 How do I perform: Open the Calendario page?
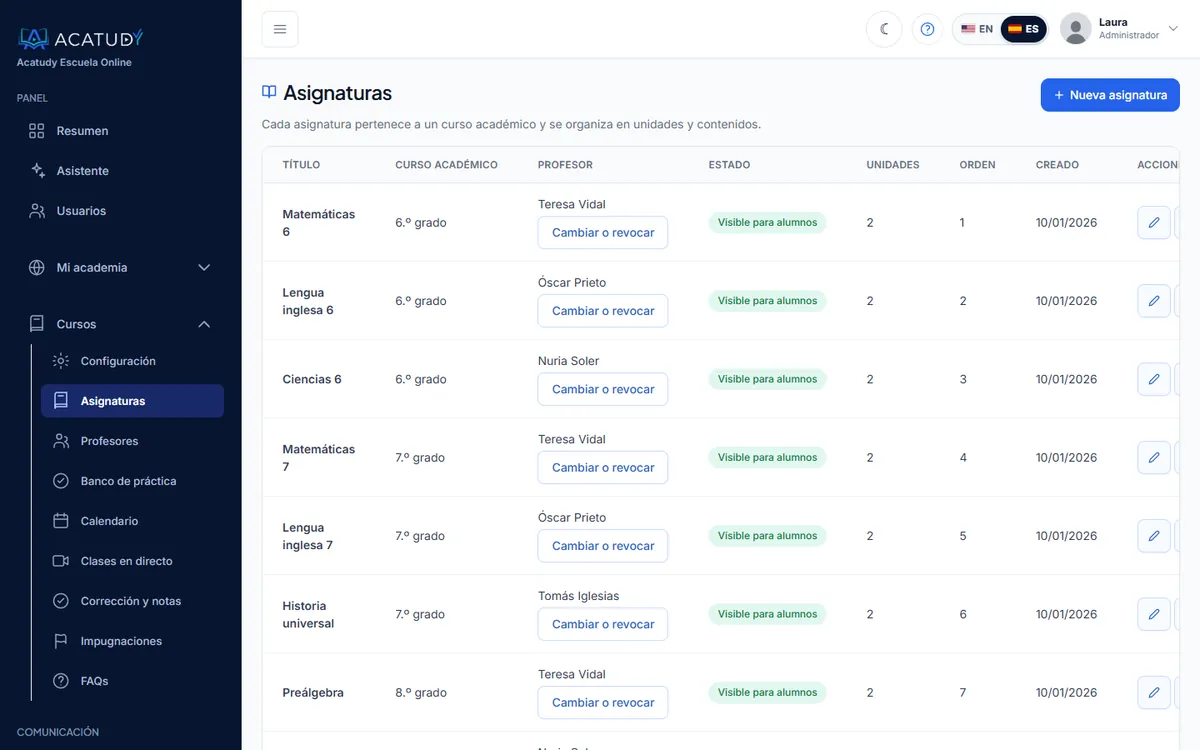pos(132,521)
